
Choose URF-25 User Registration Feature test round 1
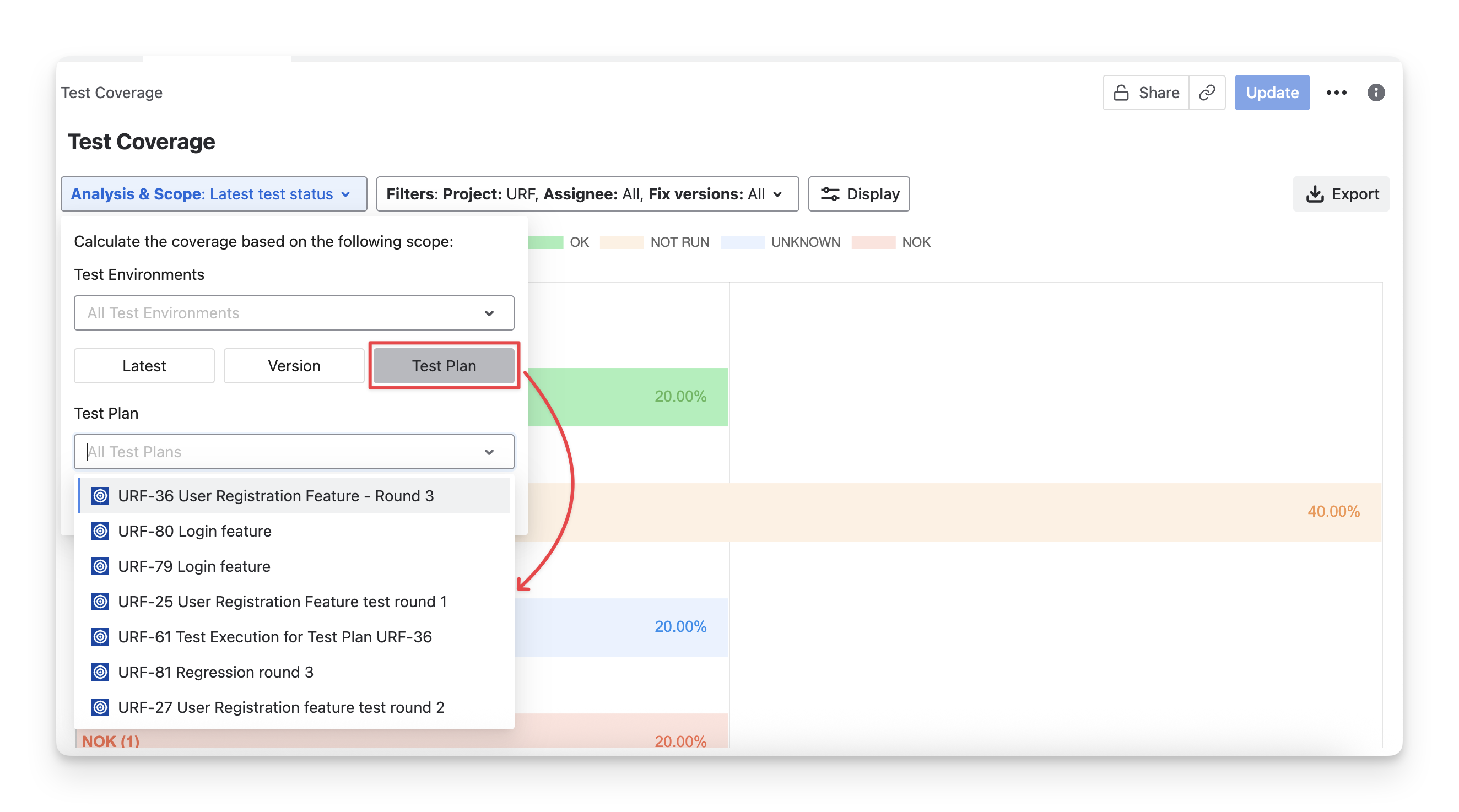click(282, 602)
